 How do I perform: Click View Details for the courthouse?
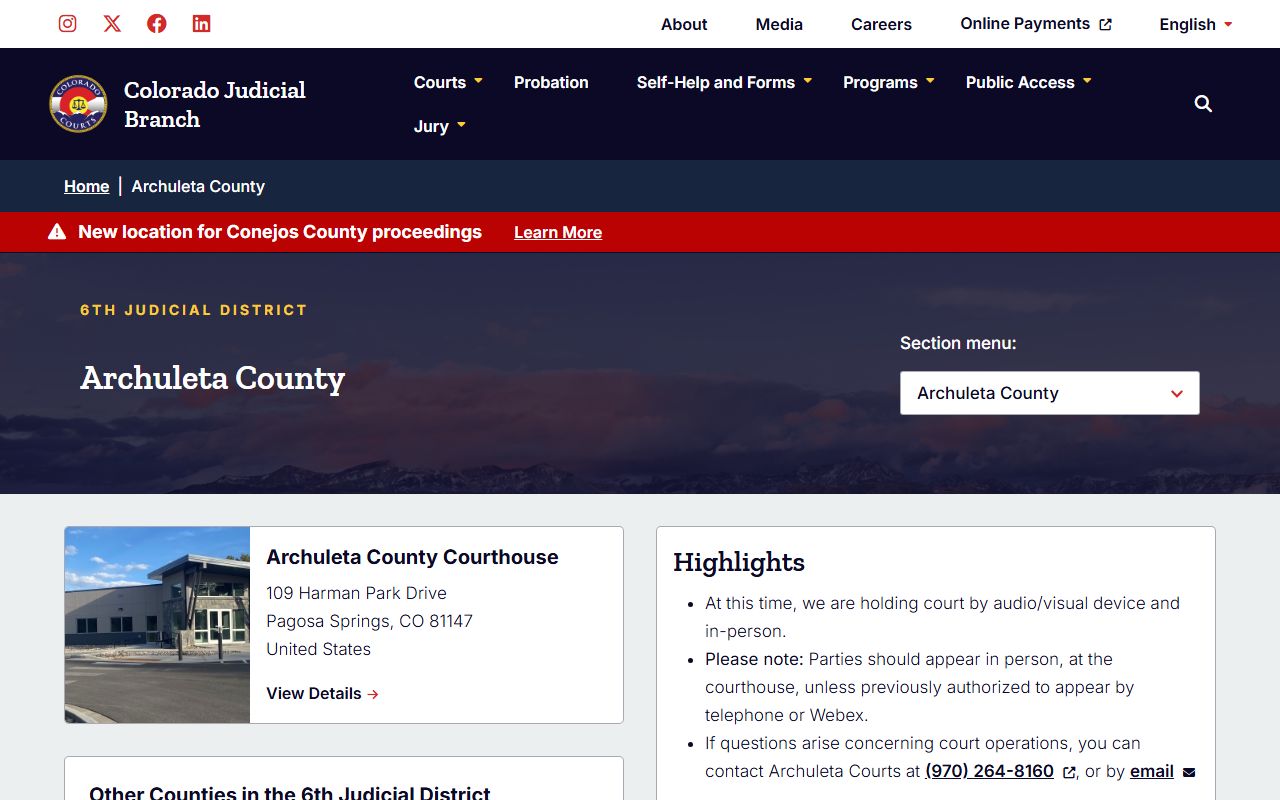[322, 693]
